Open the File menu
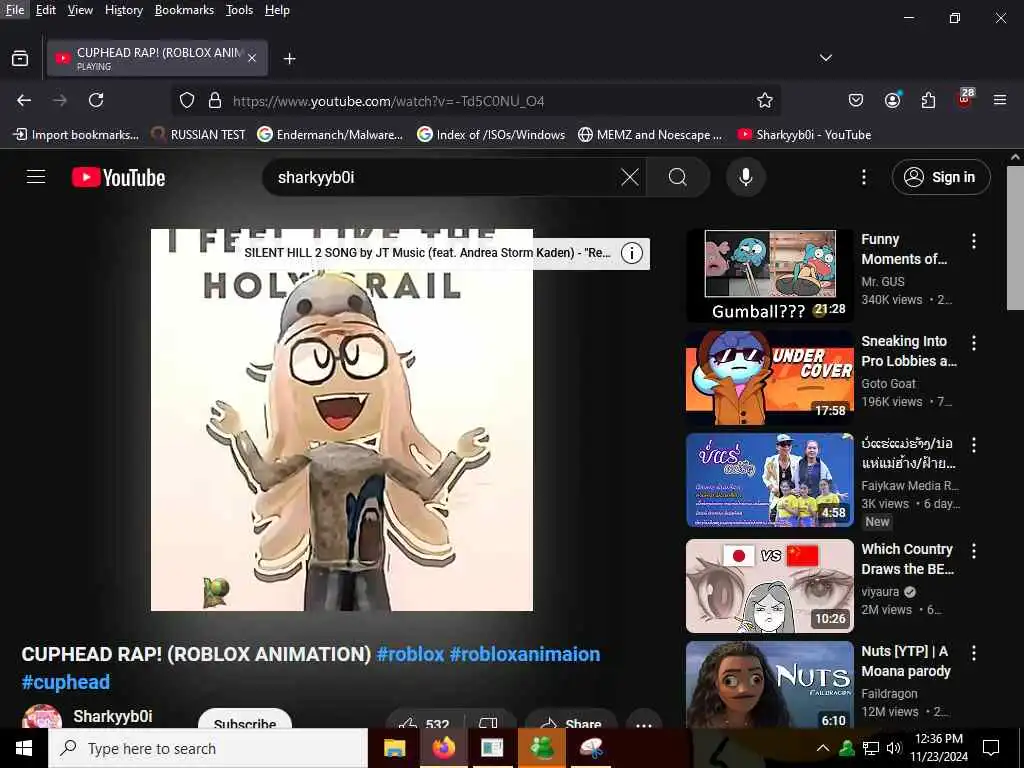 pos(14,10)
